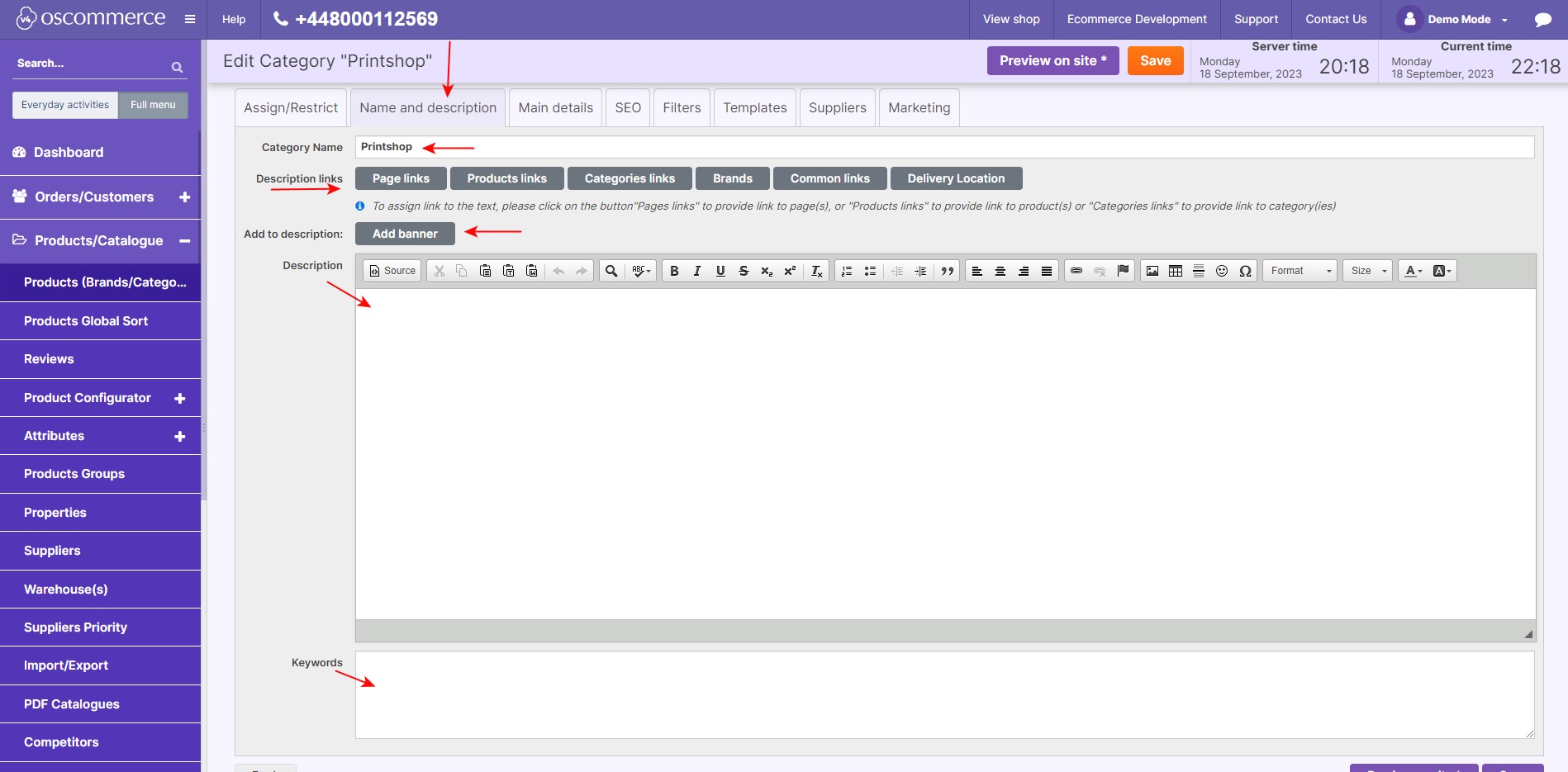1568x772 pixels.
Task: Open the font Size dropdown
Action: [x=1367, y=271]
